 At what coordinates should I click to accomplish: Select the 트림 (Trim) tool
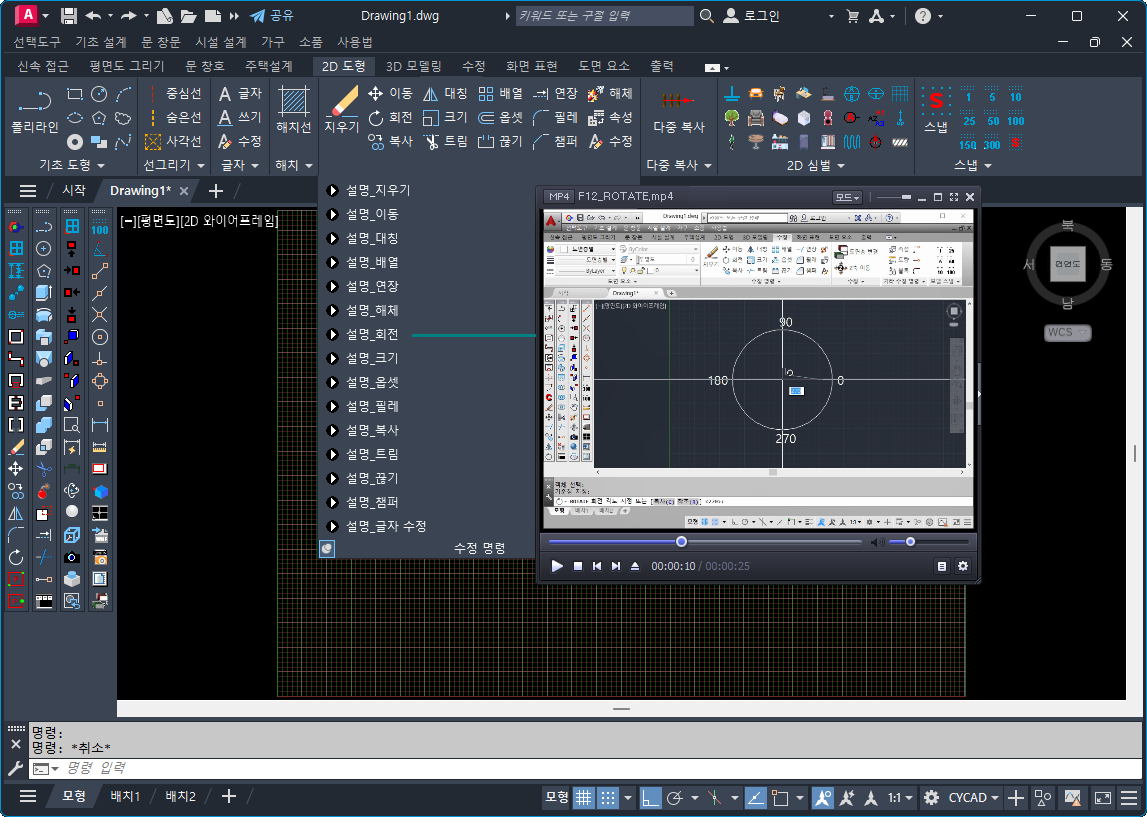(445, 142)
